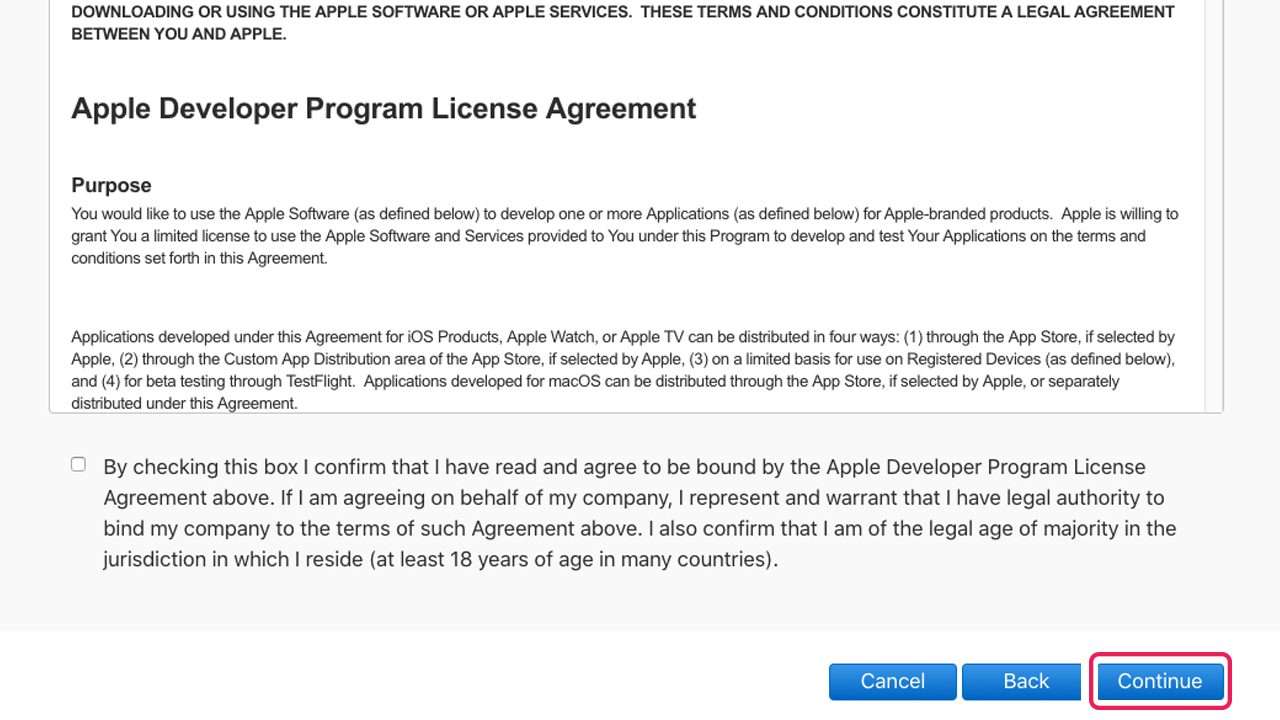Click the Cancel button
This screenshot has height=720, width=1280.
(892, 681)
